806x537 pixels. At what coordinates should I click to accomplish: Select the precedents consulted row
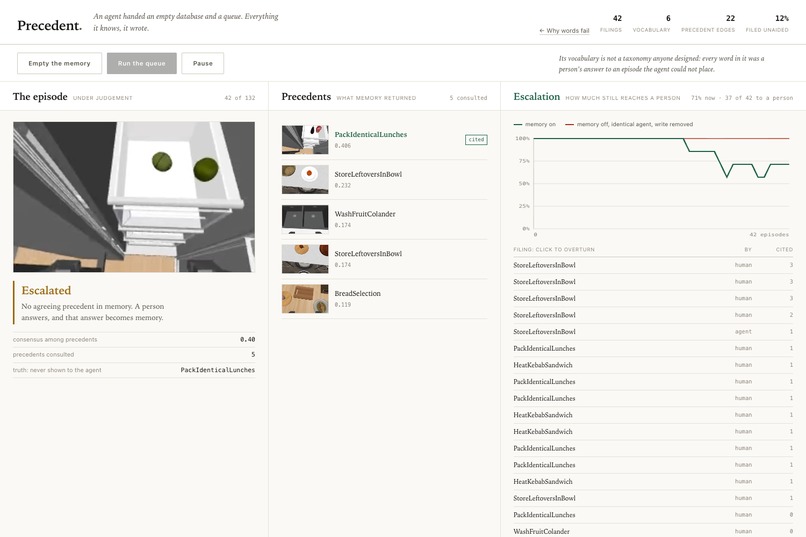[134, 355]
